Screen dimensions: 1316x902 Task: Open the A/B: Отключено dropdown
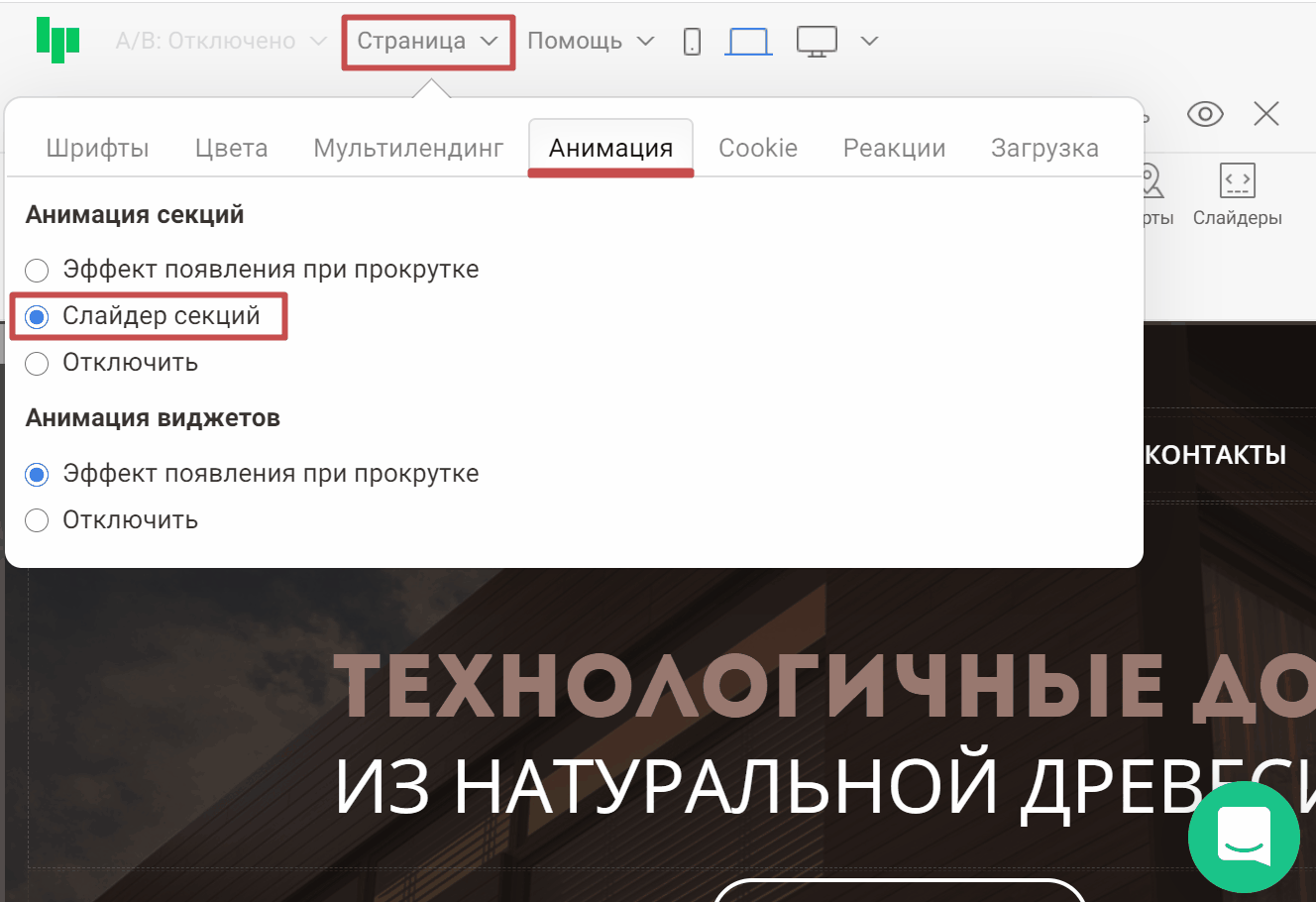point(220,42)
